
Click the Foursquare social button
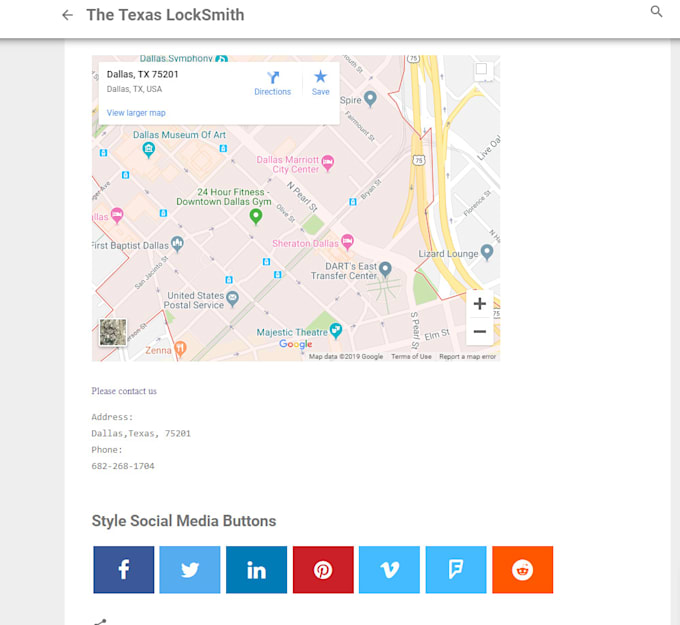(x=456, y=569)
